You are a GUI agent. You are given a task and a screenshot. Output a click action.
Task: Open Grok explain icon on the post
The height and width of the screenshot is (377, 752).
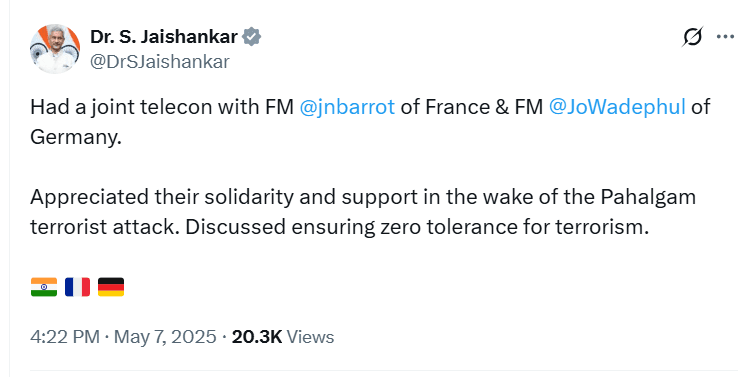coord(692,37)
